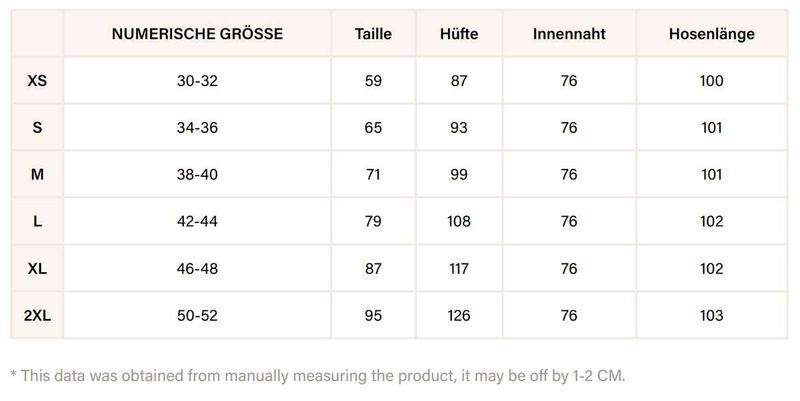Click the Hüfte column header
The height and width of the screenshot is (401, 800).
point(459,34)
